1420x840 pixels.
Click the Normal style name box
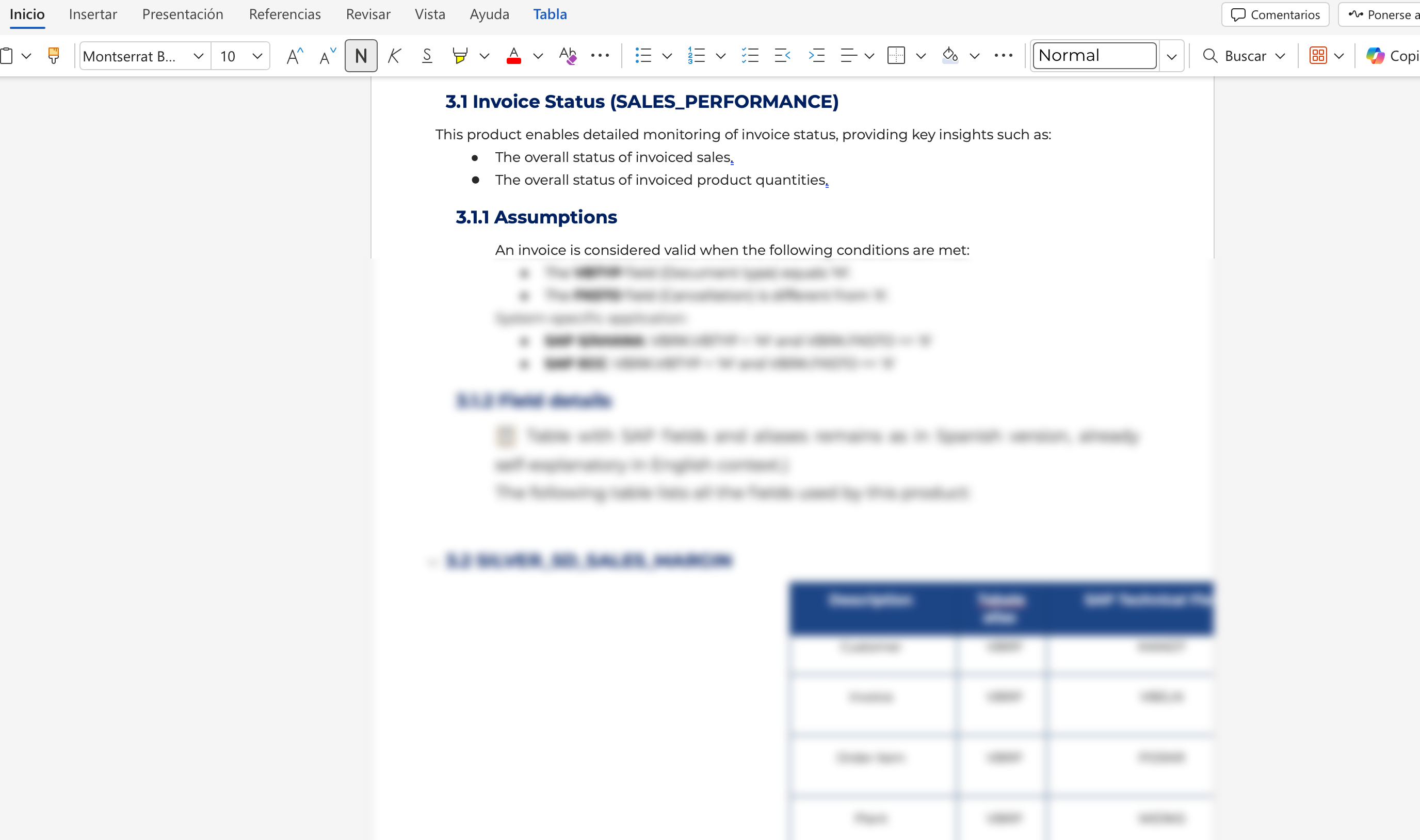pos(1094,56)
